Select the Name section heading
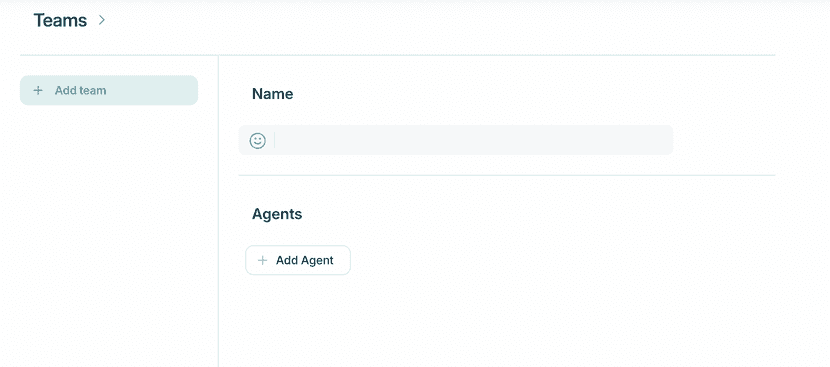Screen dimensions: 830x367 tap(273, 94)
